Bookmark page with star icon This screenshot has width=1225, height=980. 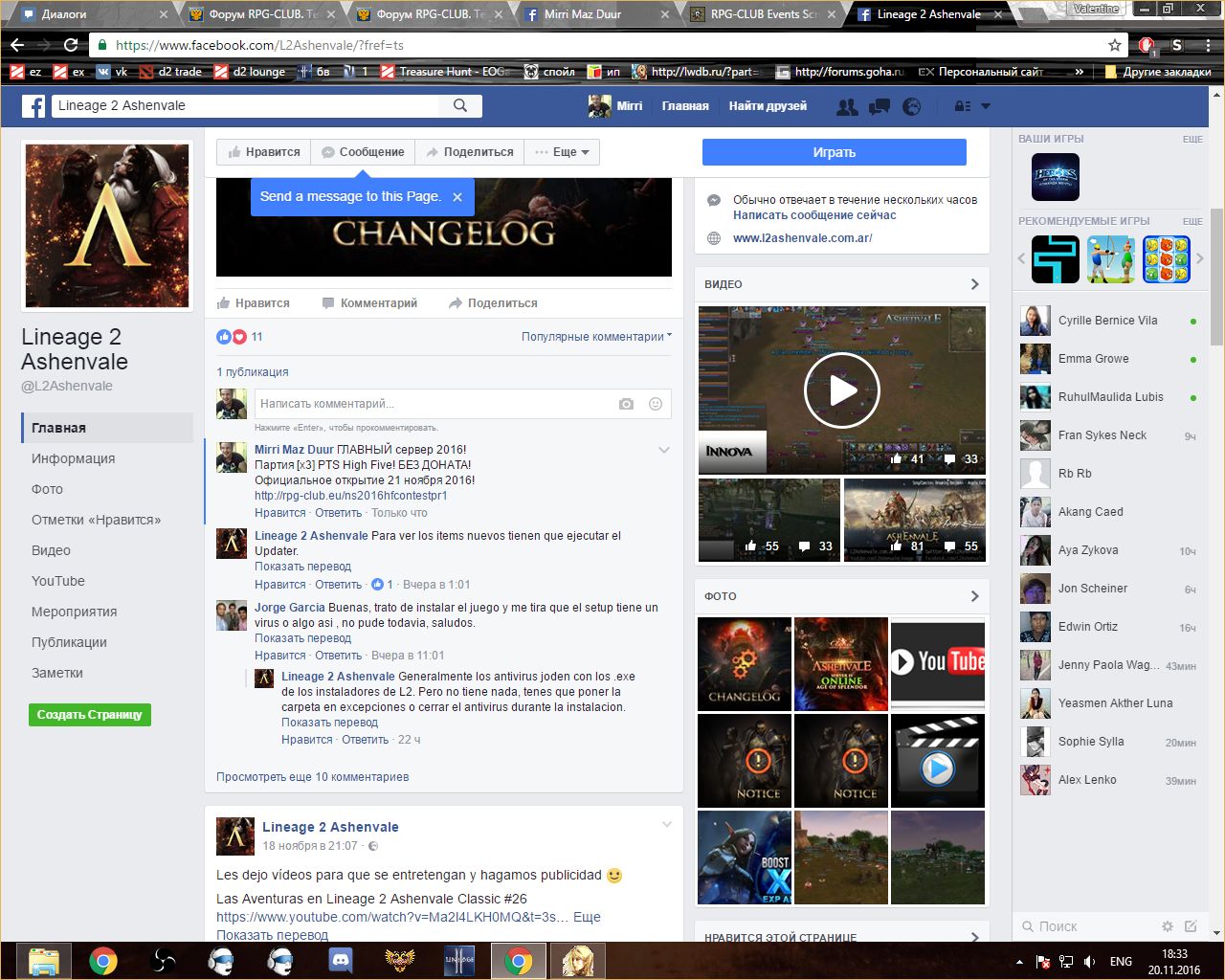coord(1114,45)
